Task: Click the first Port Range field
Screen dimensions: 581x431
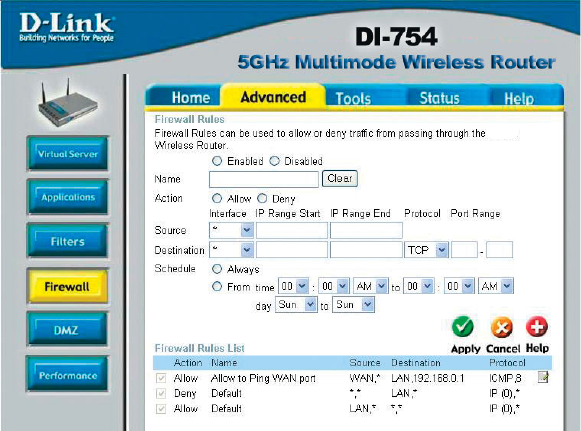Action: [464, 250]
